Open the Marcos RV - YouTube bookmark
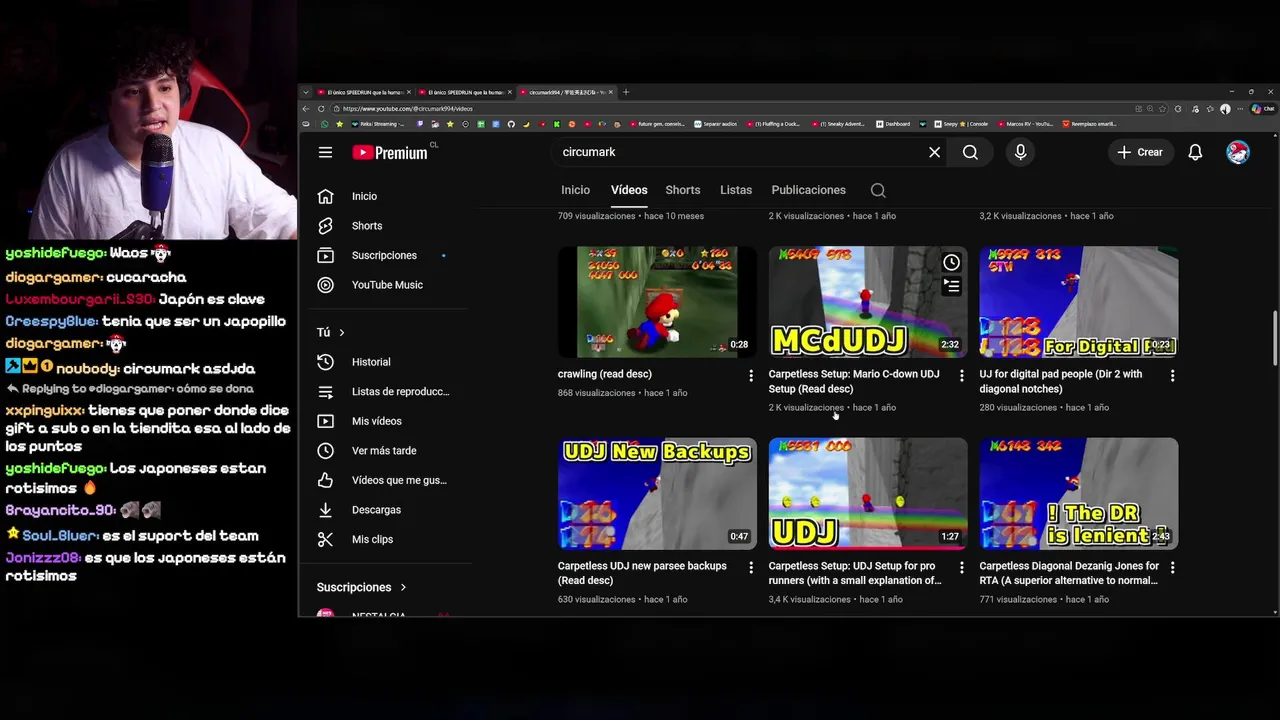Viewport: 1280px width, 720px height. [x=1025, y=124]
